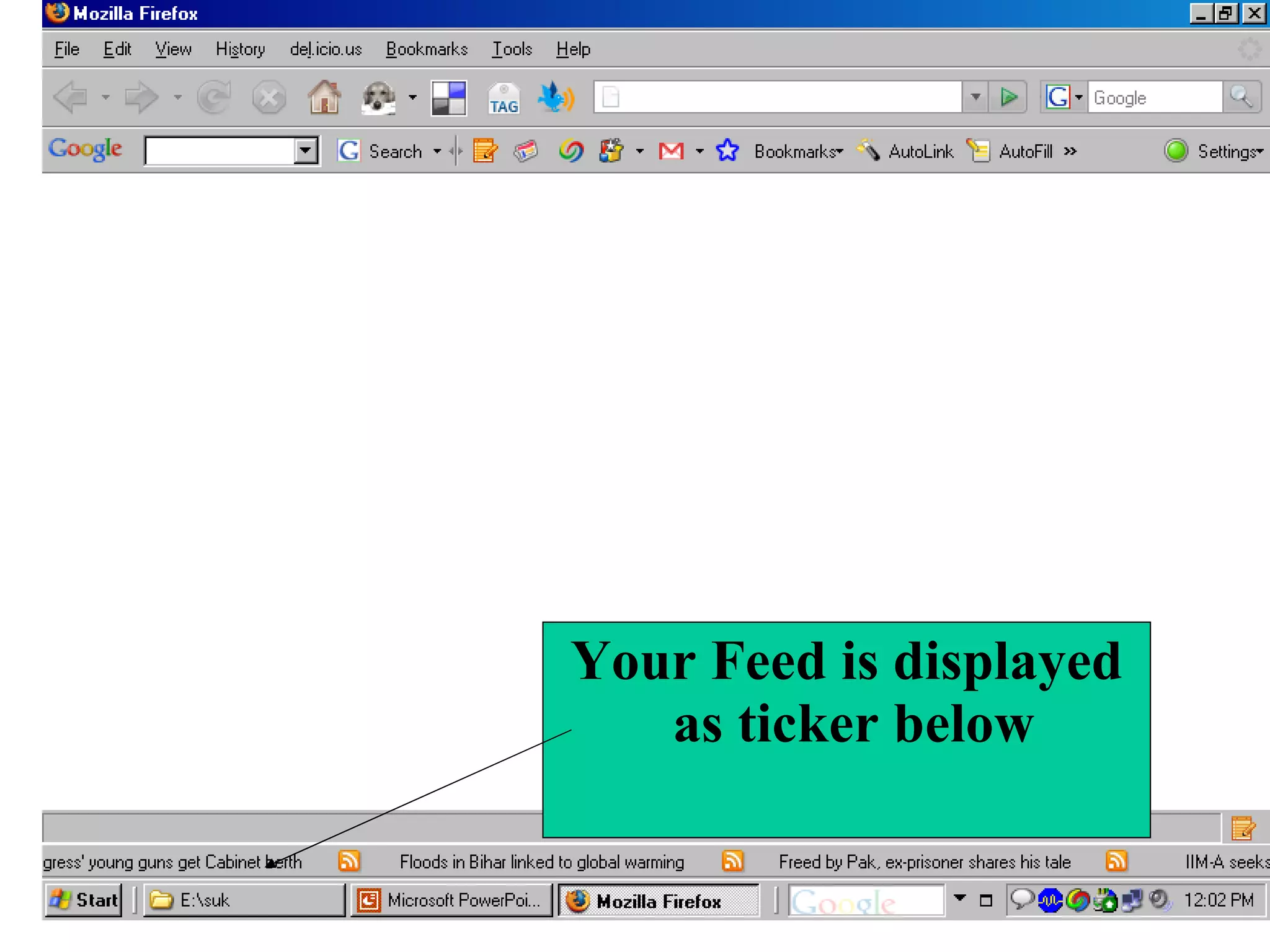
Task: Open the Gmail dropdown arrow
Action: pyautogui.click(x=699, y=151)
